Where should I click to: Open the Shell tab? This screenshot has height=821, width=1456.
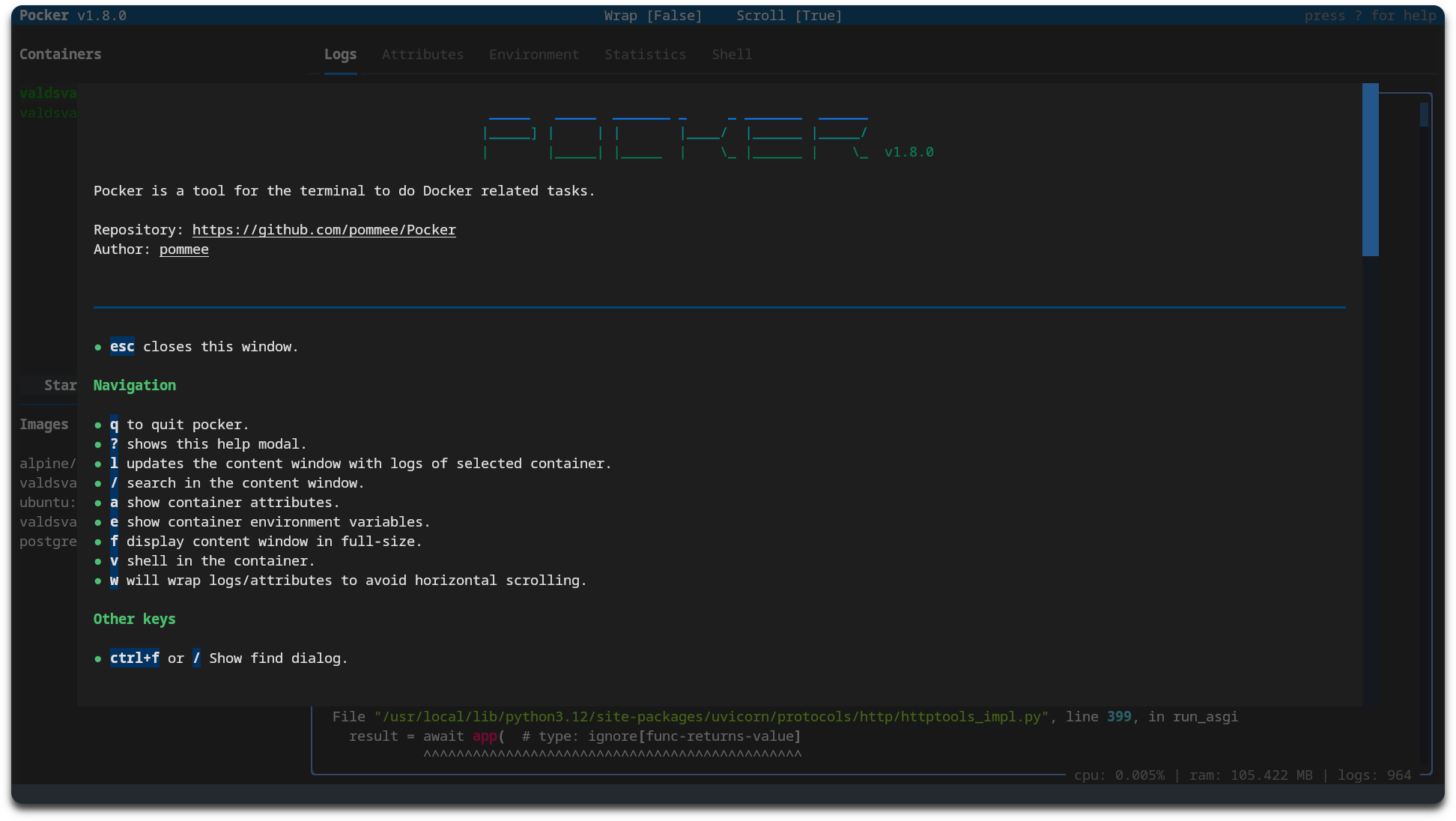[x=732, y=55]
